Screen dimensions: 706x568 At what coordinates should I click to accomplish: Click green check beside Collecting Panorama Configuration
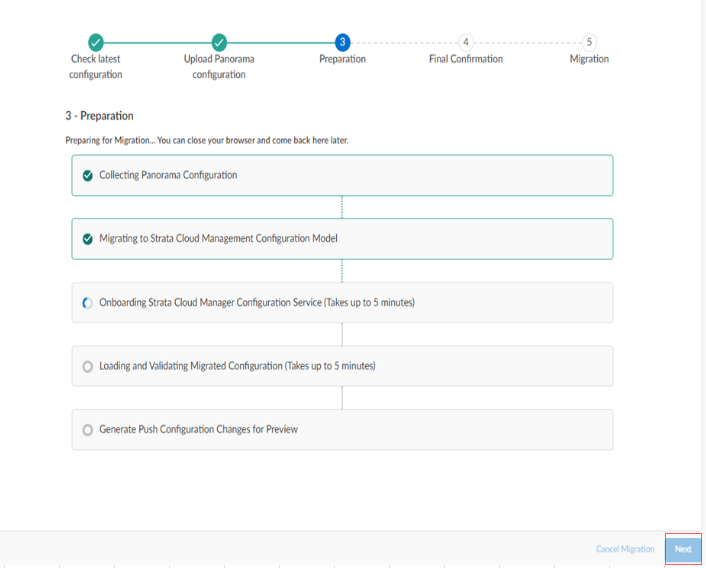88,176
